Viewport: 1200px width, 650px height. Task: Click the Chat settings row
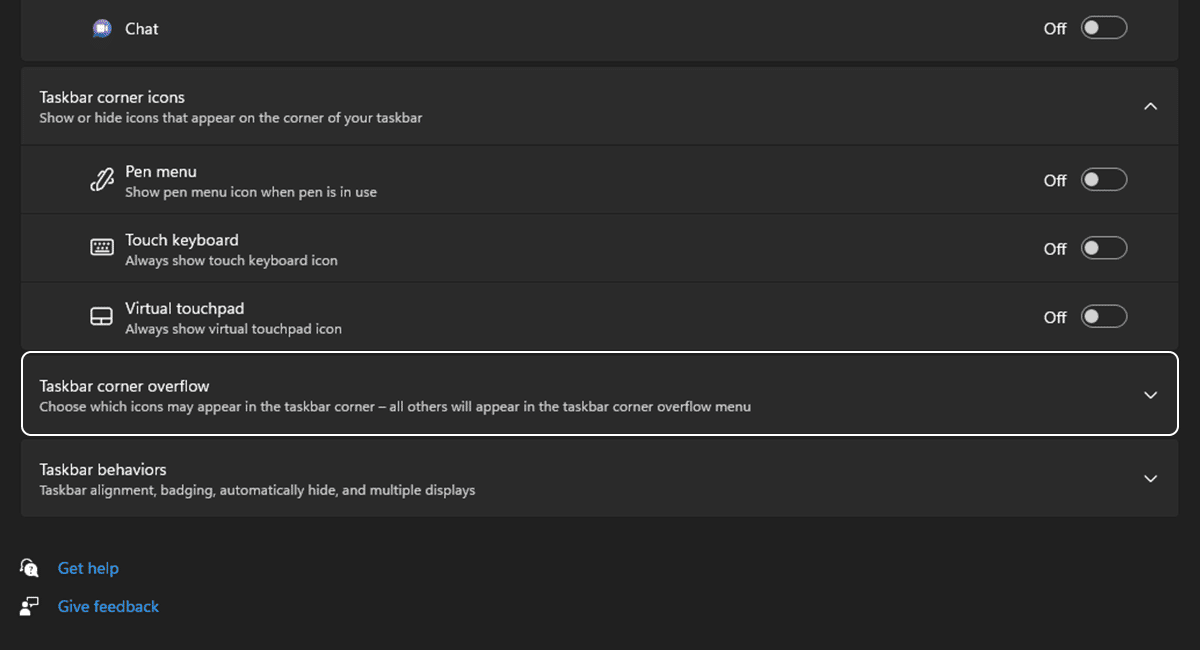point(600,28)
